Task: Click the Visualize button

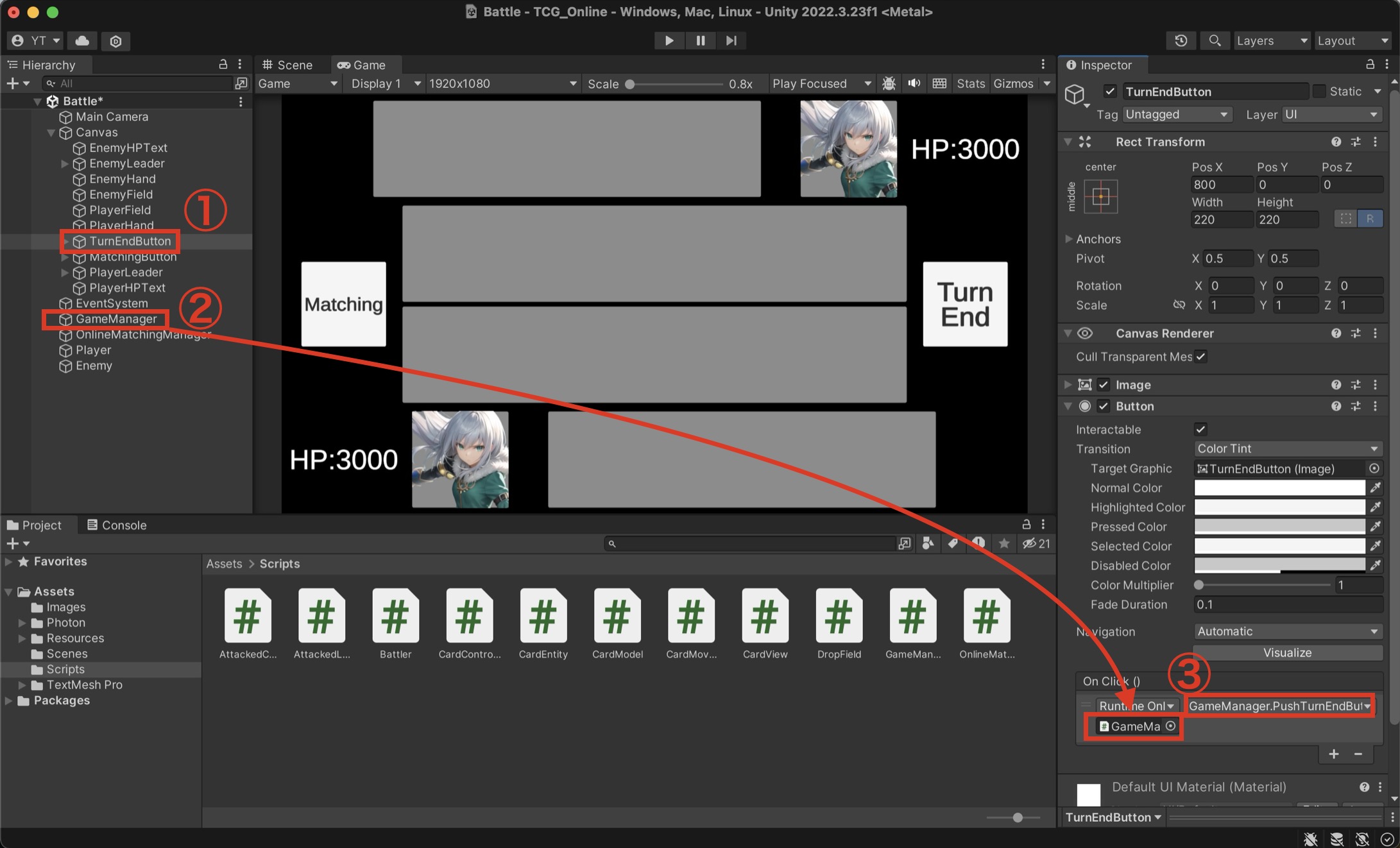Action: pyautogui.click(x=1287, y=652)
